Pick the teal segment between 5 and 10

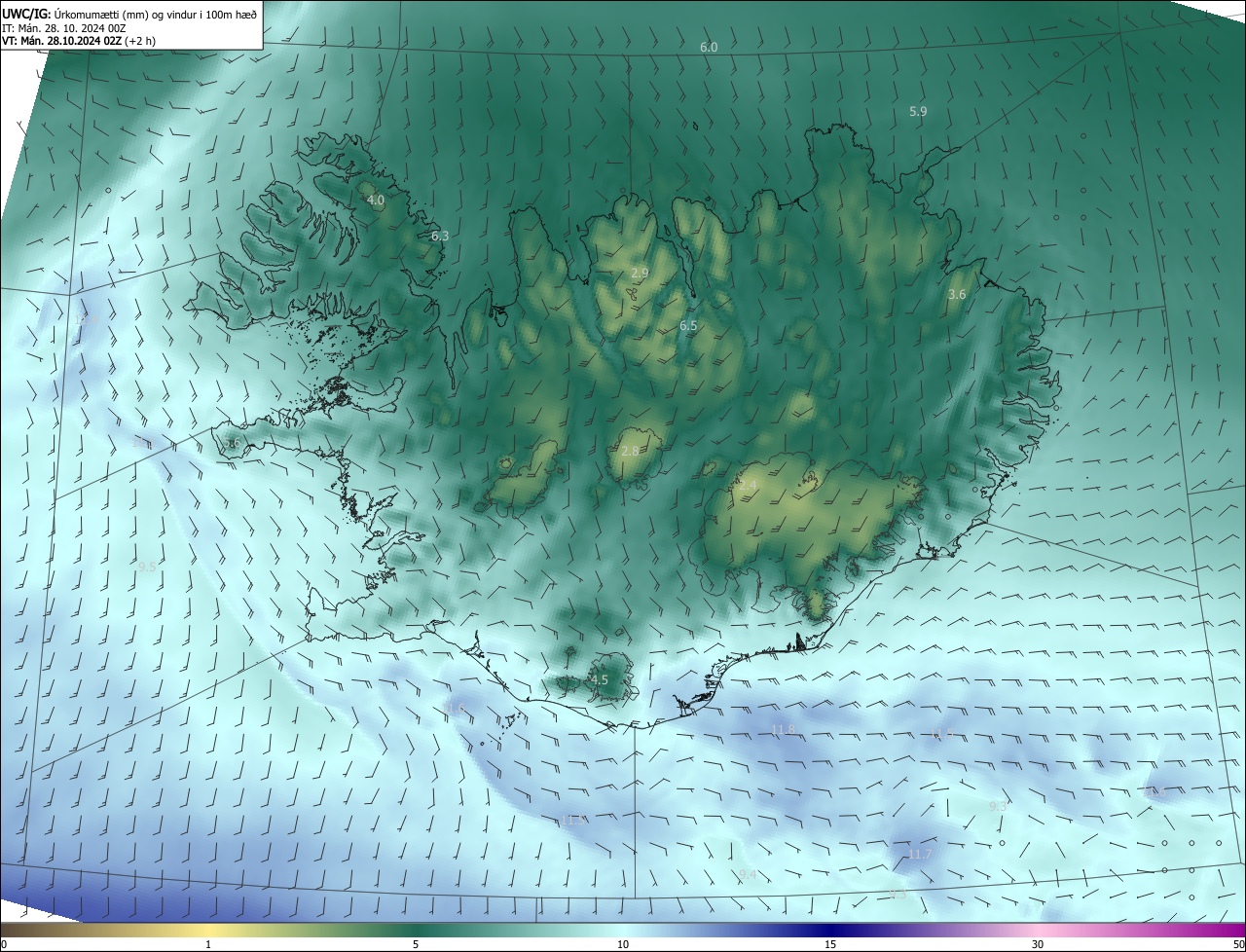pos(519,931)
